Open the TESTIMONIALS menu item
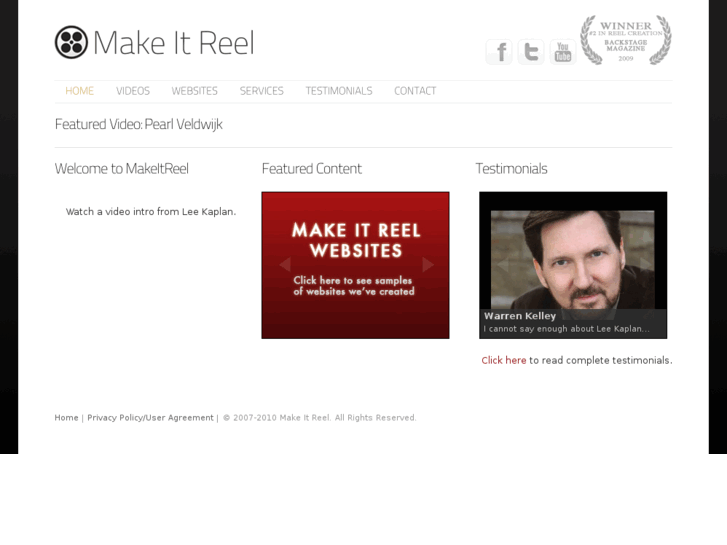The height and width of the screenshot is (545, 727). tap(339, 91)
